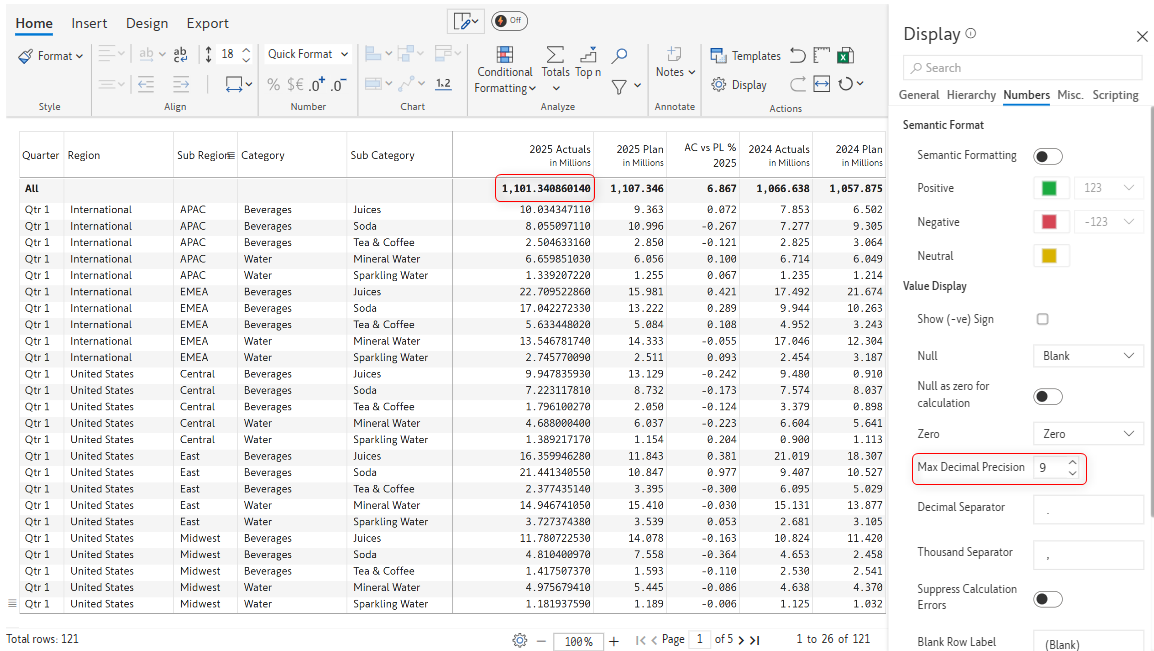Click the Top n ranking icon

click(588, 55)
